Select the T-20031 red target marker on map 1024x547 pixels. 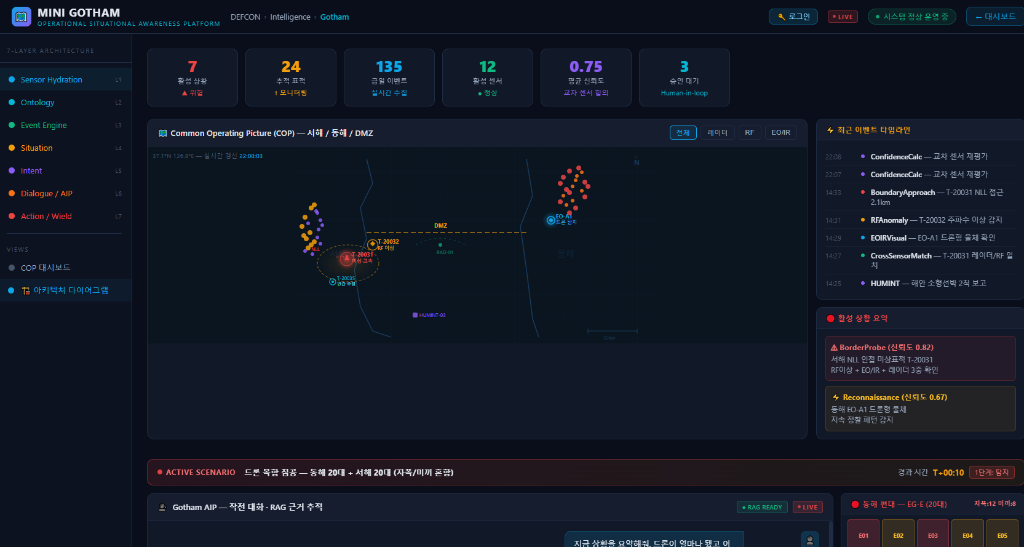[347, 258]
